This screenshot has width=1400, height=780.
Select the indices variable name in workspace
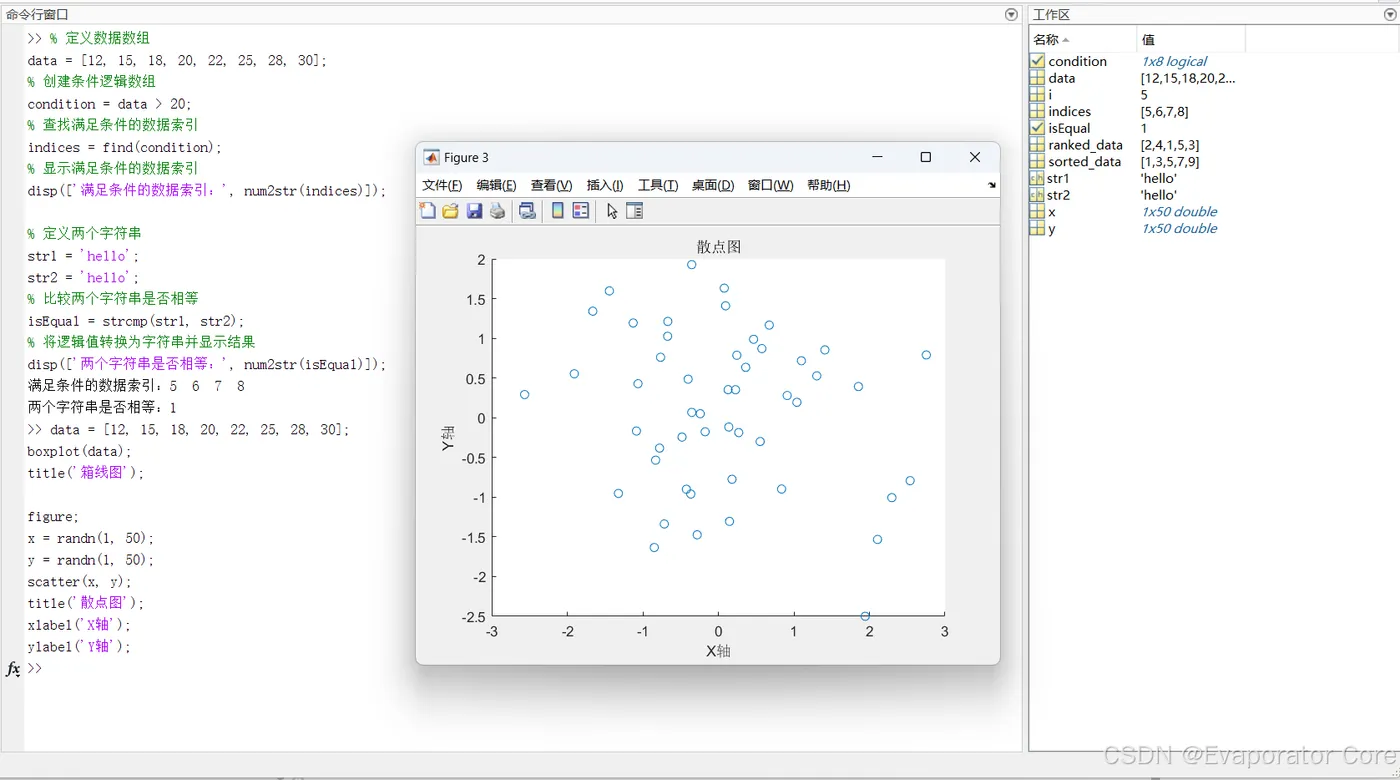tap(1070, 111)
